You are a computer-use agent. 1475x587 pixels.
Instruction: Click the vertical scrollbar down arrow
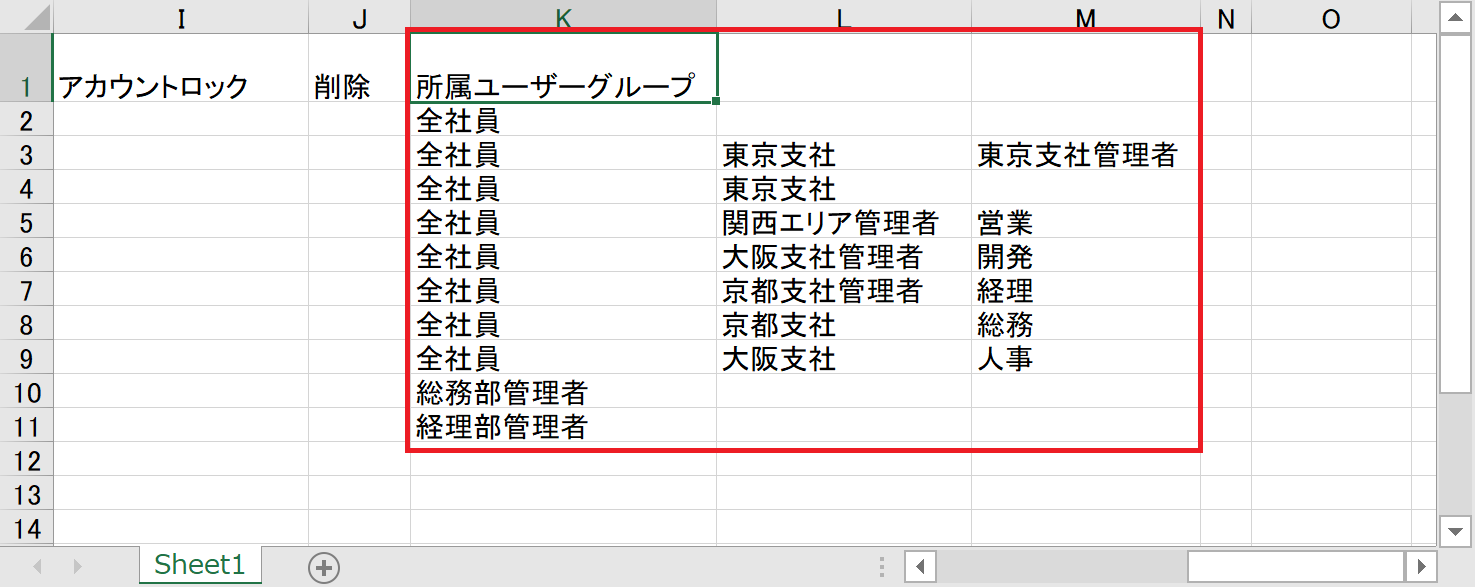point(1454,529)
